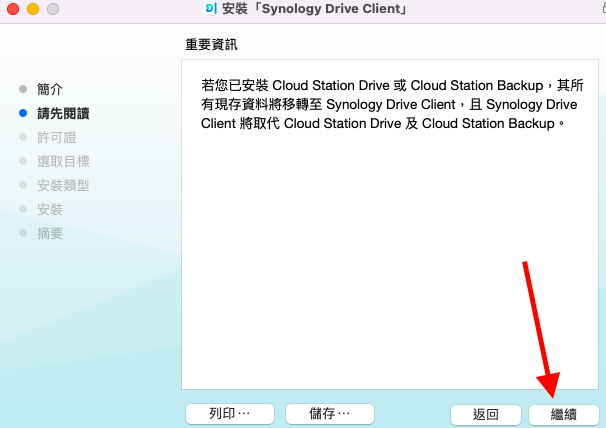Open the 安裝類型 step
Image resolution: width=606 pixels, height=428 pixels.
63,185
